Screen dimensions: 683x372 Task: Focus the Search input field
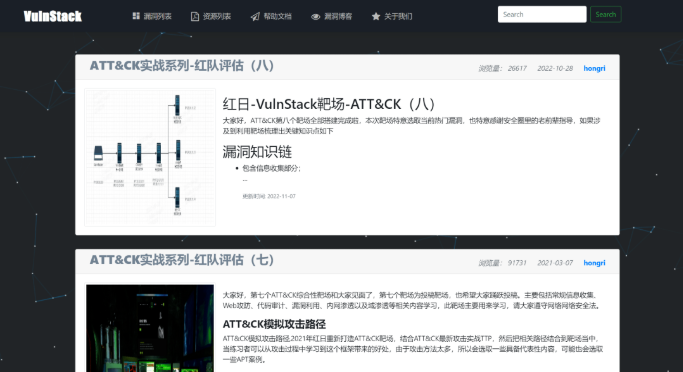[542, 14]
